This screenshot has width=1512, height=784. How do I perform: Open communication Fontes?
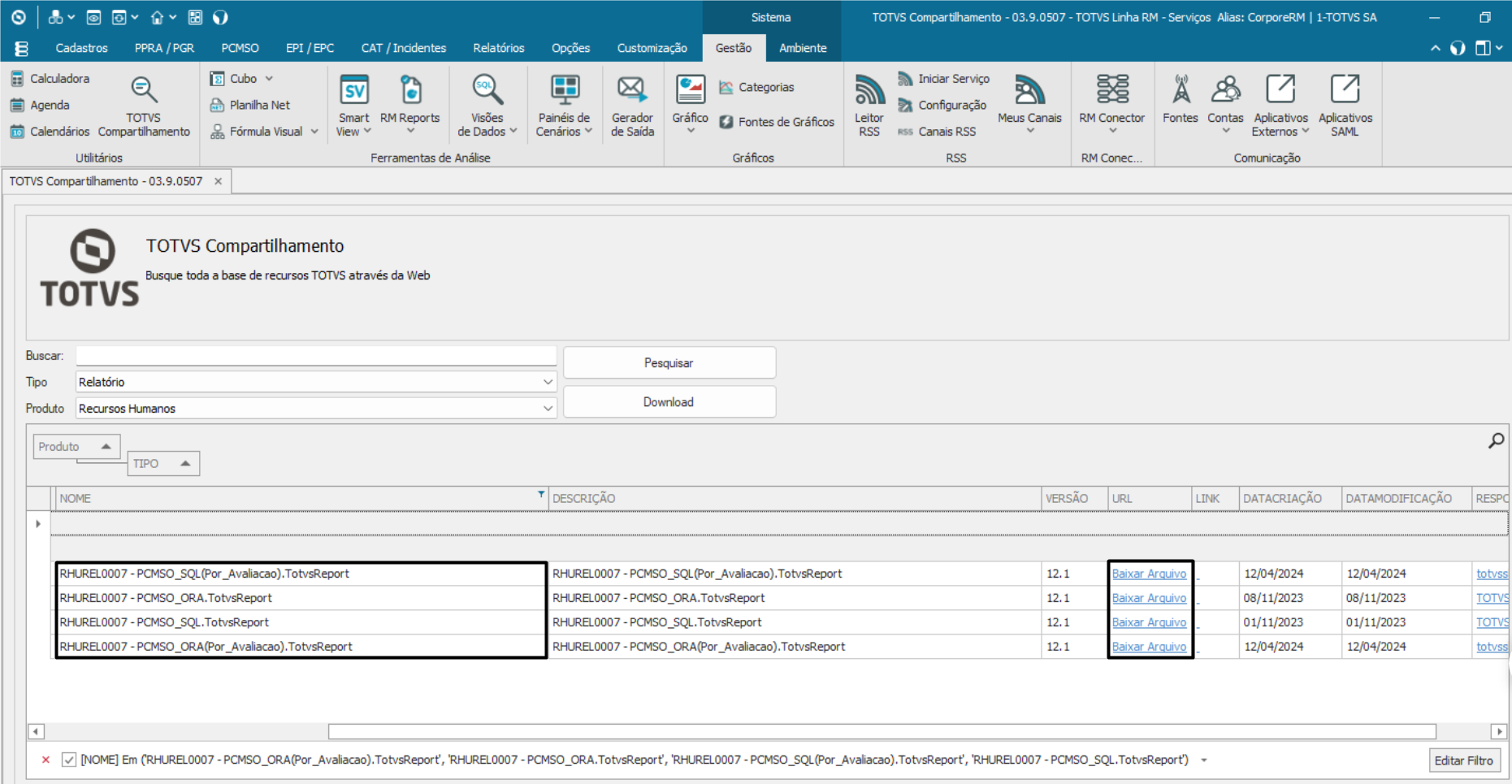point(1181,101)
